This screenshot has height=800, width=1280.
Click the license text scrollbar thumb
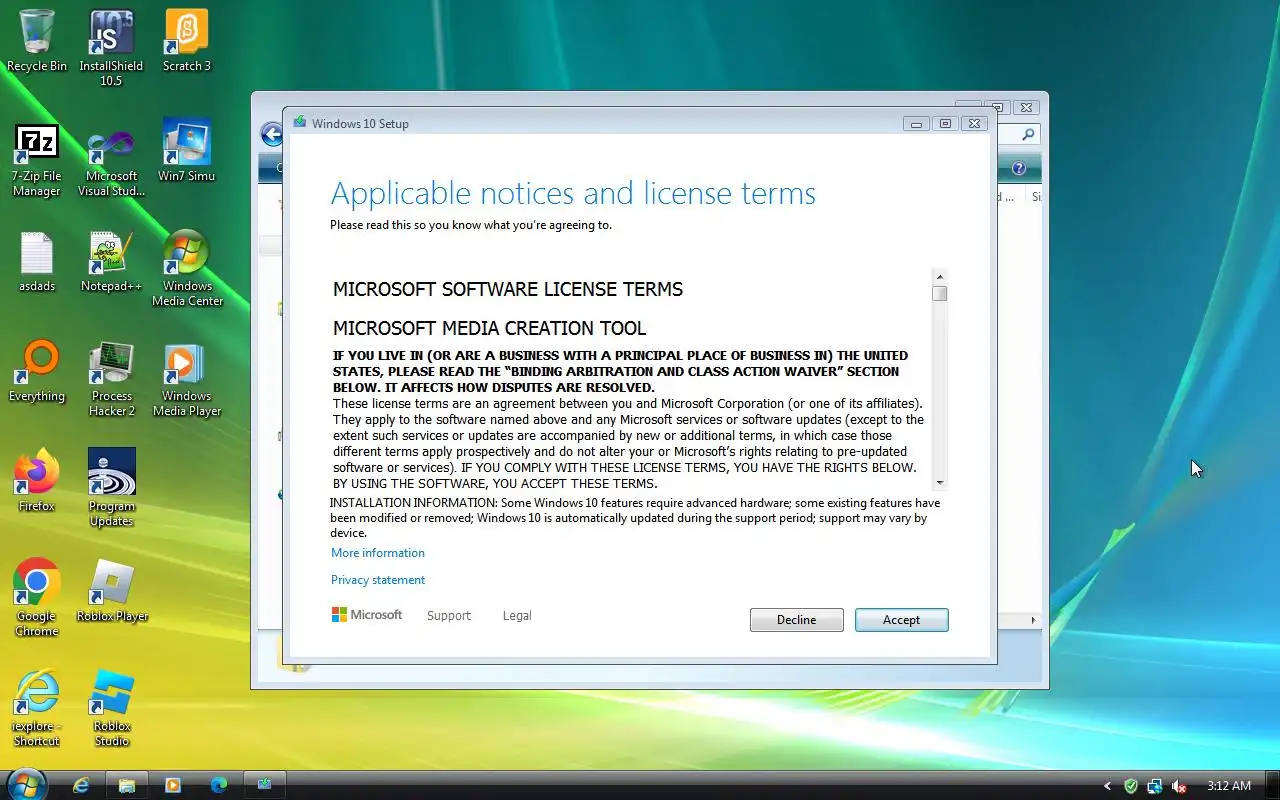939,294
